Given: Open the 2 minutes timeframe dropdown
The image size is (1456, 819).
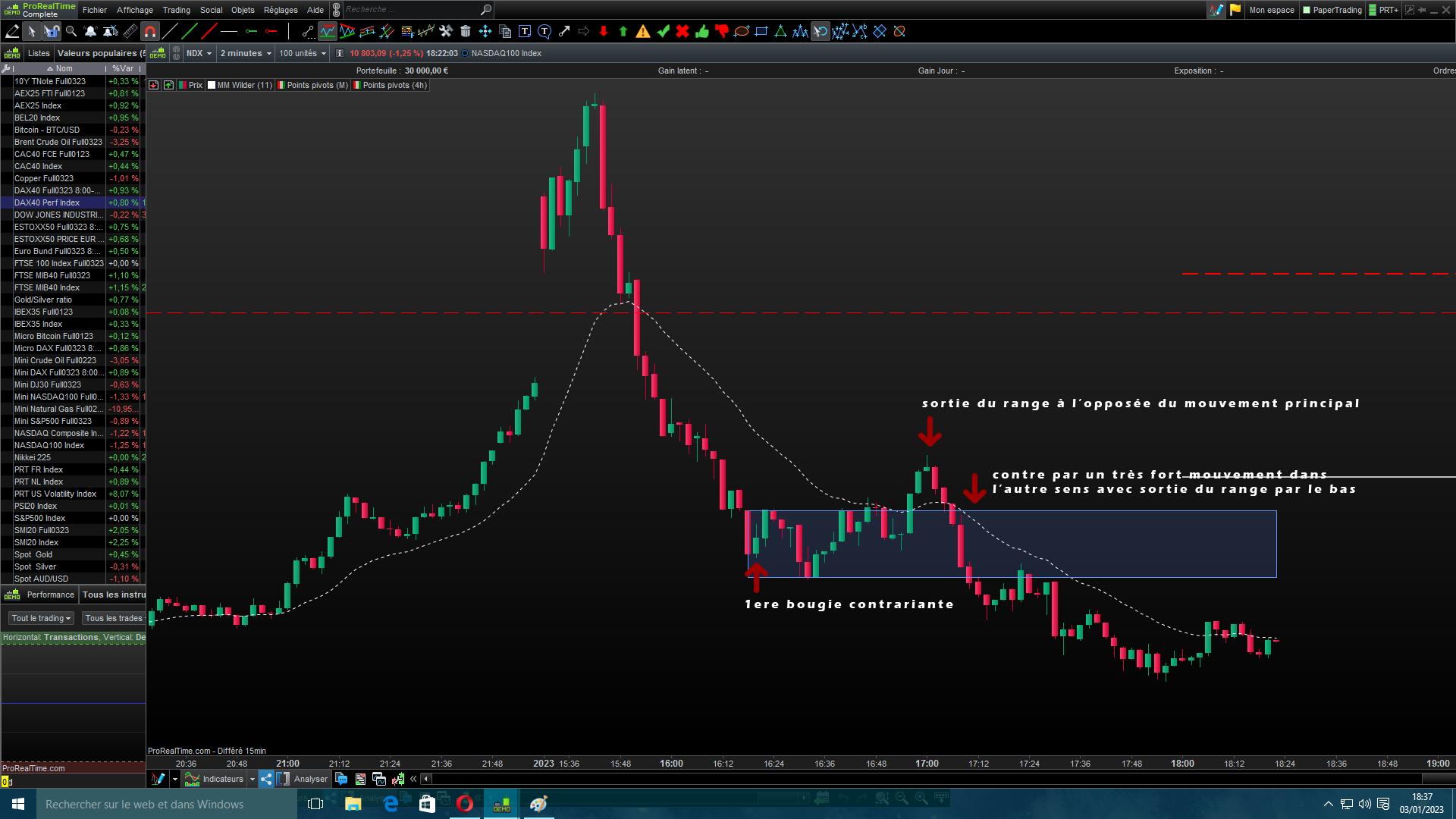Looking at the screenshot, I should pos(246,53).
